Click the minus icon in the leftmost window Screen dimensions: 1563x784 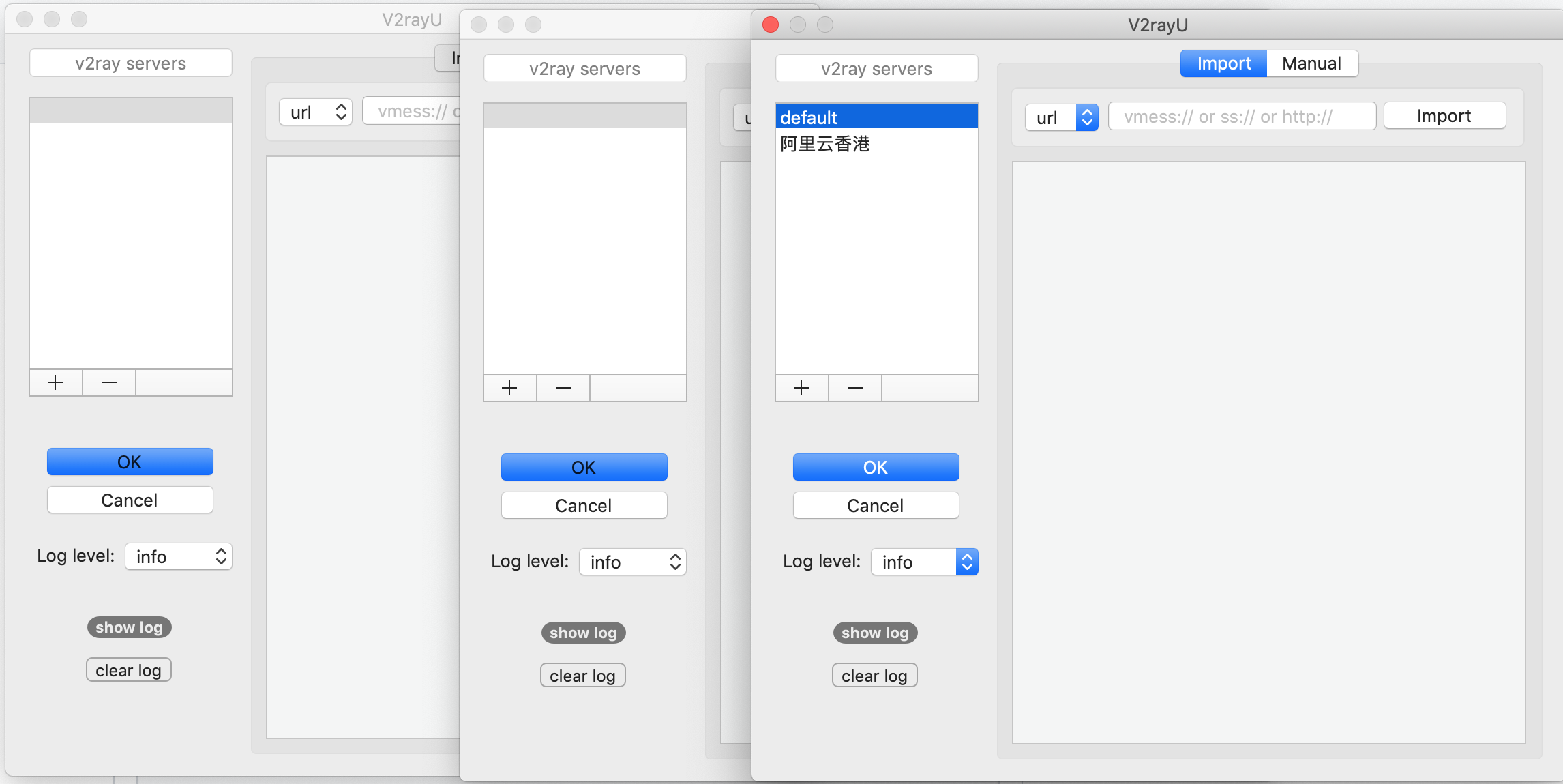pos(108,382)
